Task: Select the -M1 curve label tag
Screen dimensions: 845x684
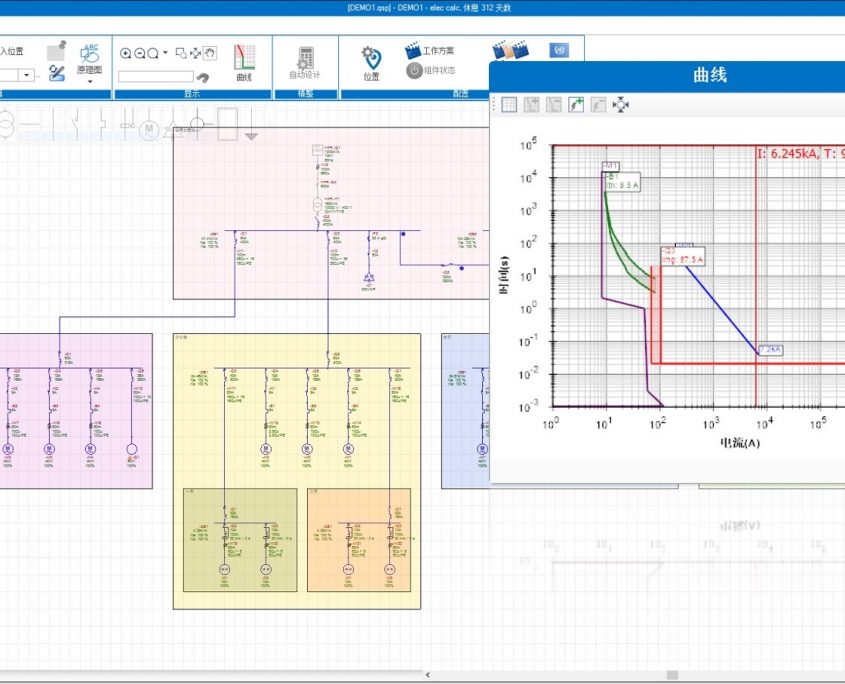Action: tap(611, 166)
